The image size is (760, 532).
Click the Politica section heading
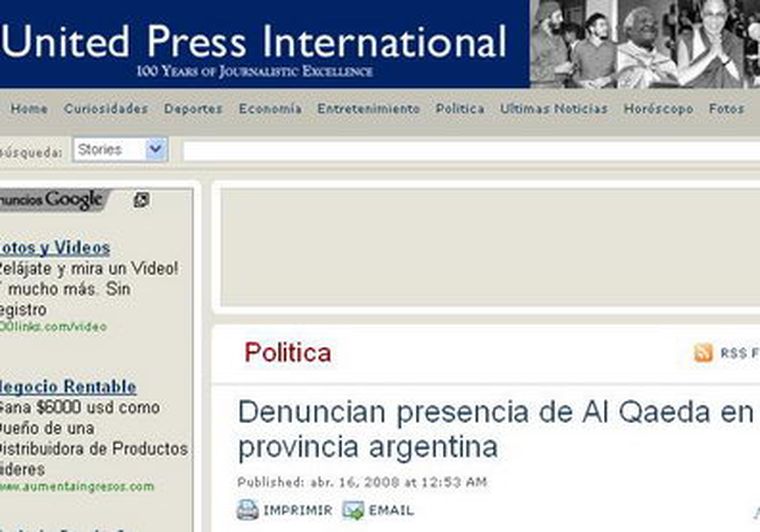[288, 352]
